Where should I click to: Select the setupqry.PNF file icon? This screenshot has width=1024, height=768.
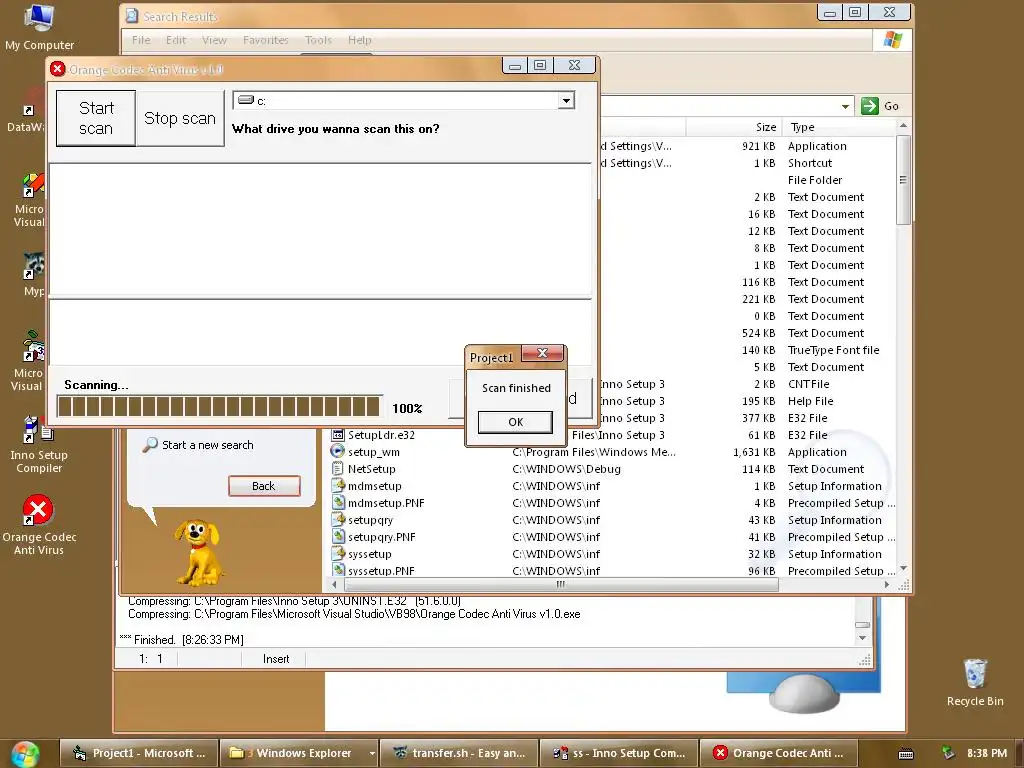(x=338, y=537)
